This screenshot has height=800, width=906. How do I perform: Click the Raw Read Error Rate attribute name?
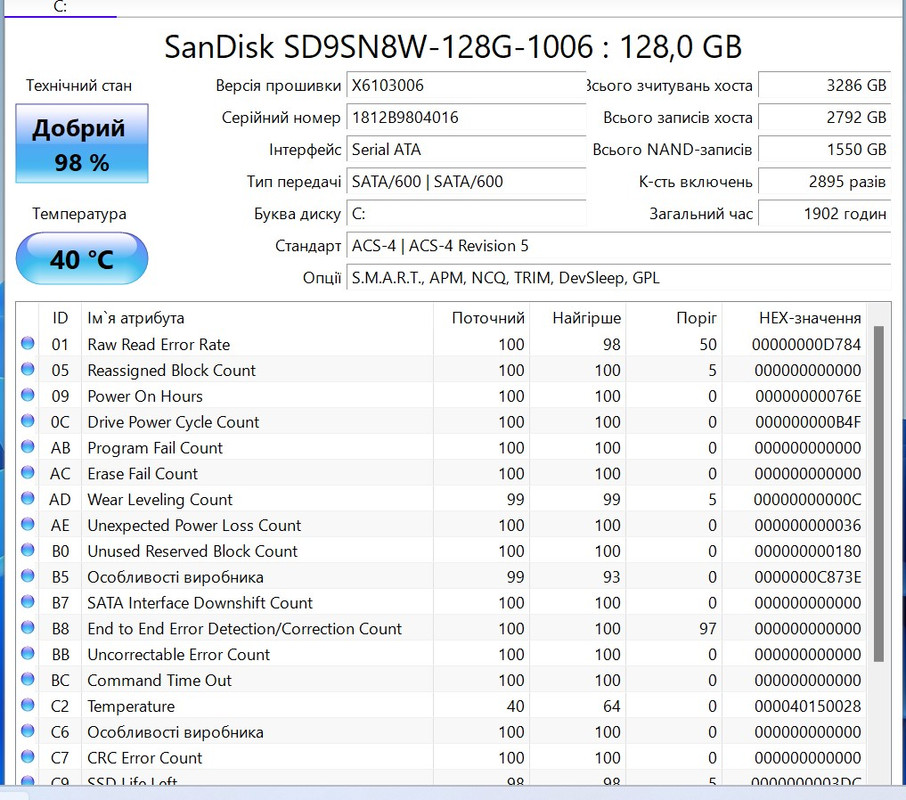158,345
